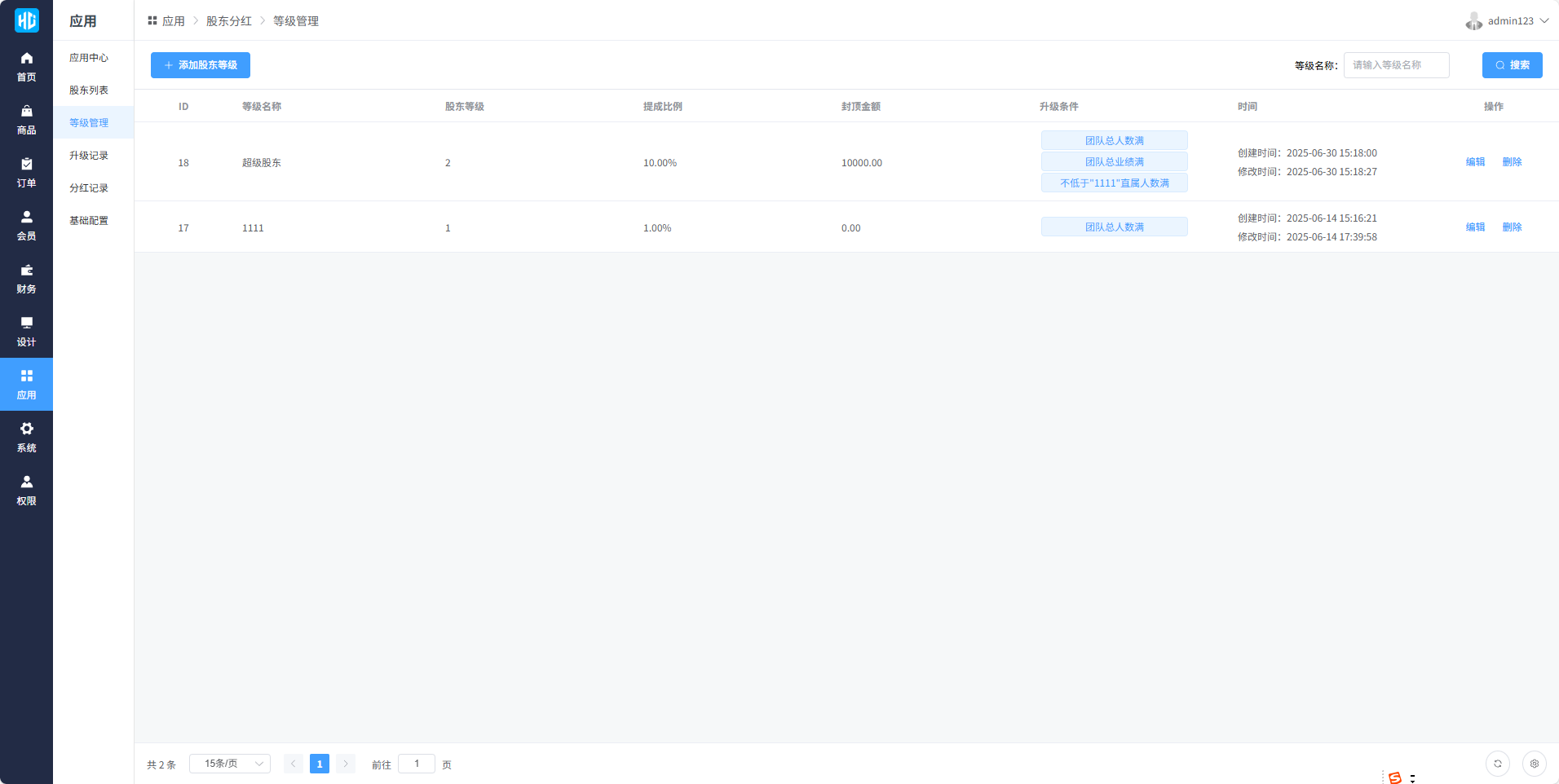Open the 首页 home icon in sidebar
1559x784 pixels.
[26, 59]
